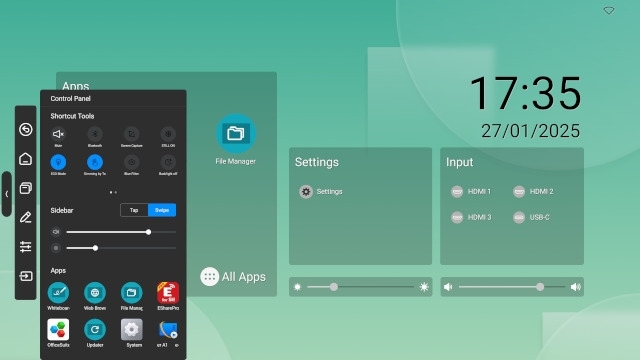Open the Updater app
Viewport: 640px width, 360px height.
click(95, 329)
